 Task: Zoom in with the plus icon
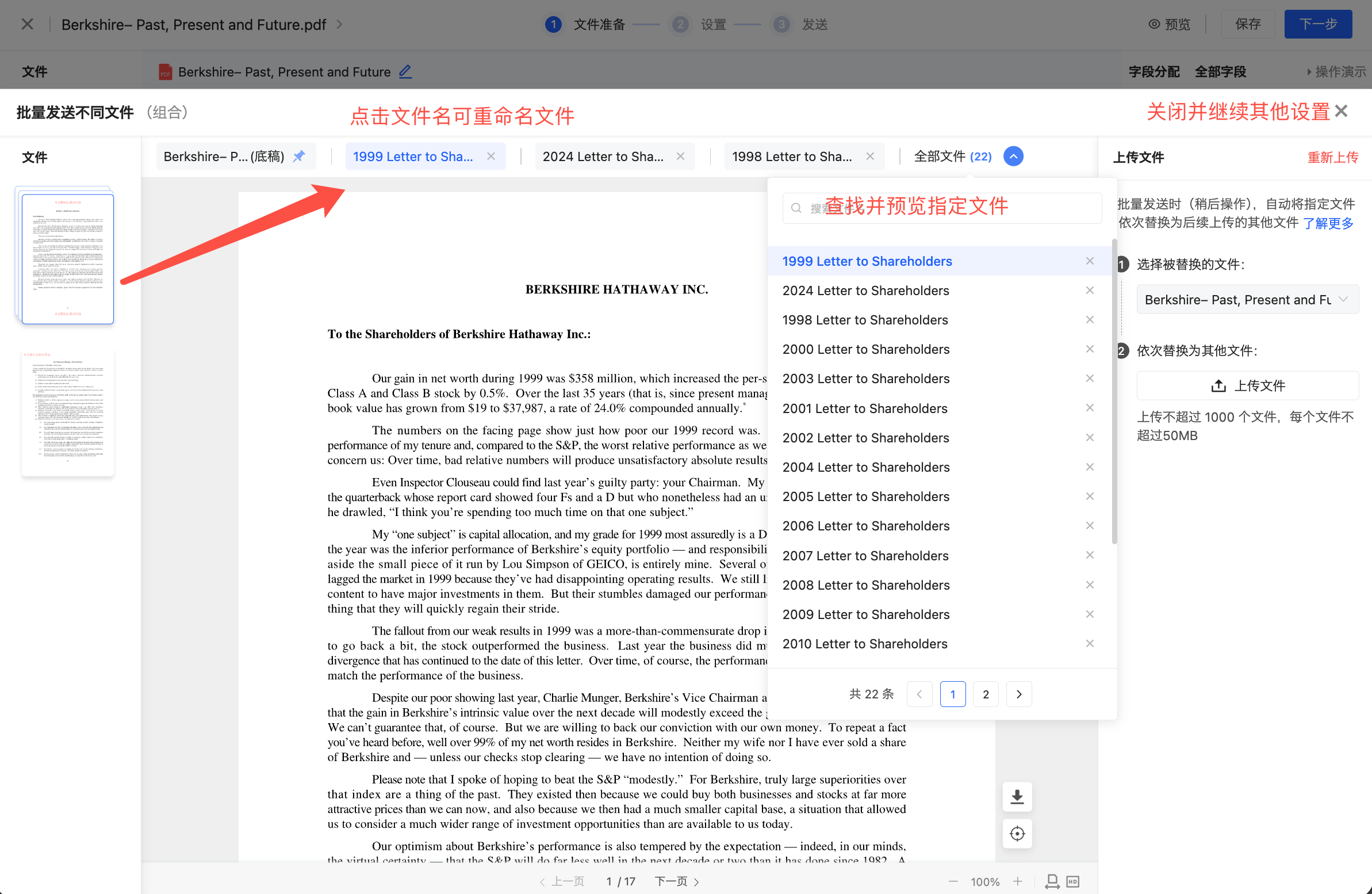click(1018, 881)
